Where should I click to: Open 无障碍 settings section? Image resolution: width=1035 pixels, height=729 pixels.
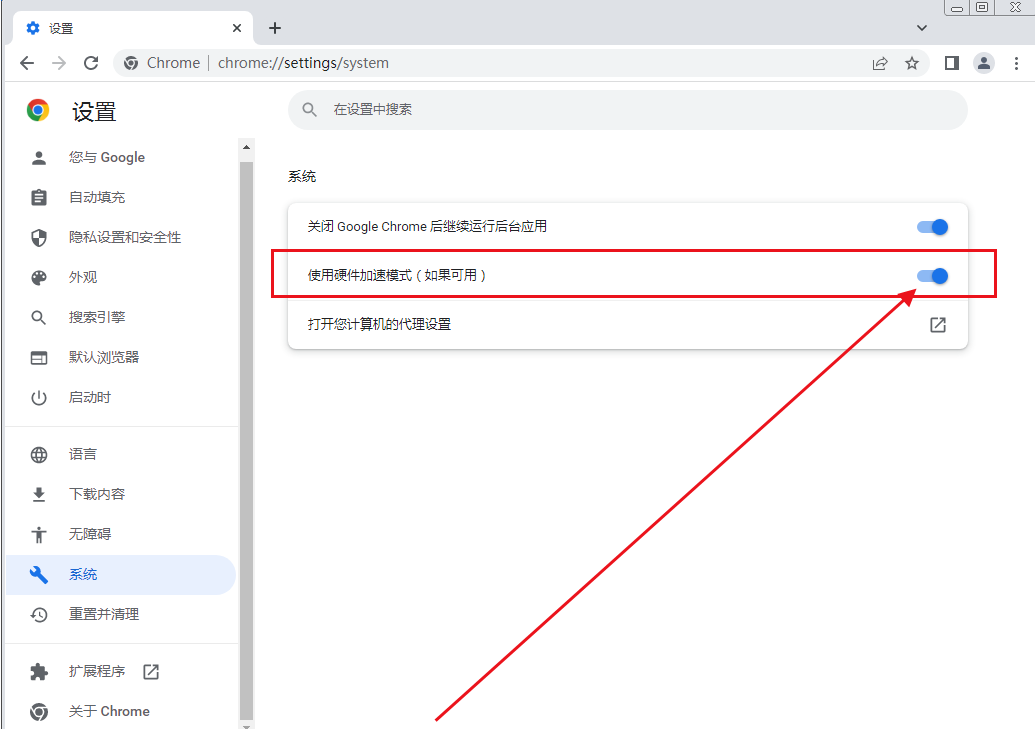(x=121, y=534)
